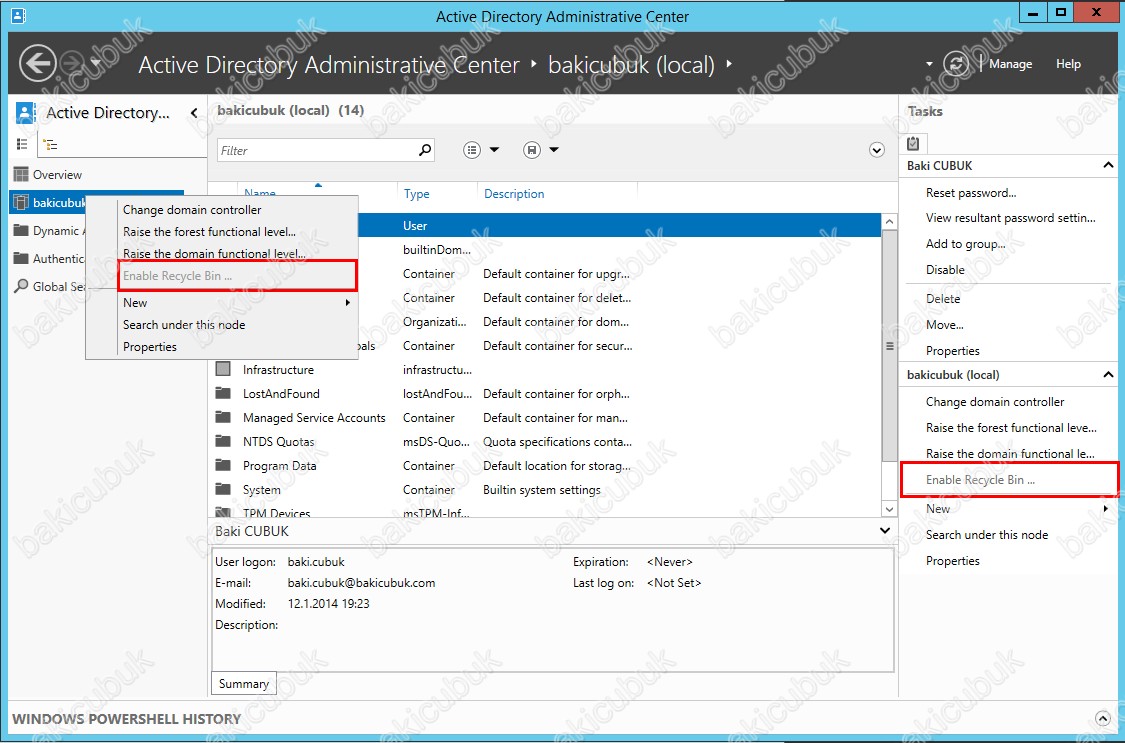Click the Program Data folder icon
The image size is (1125, 743).
point(223,465)
